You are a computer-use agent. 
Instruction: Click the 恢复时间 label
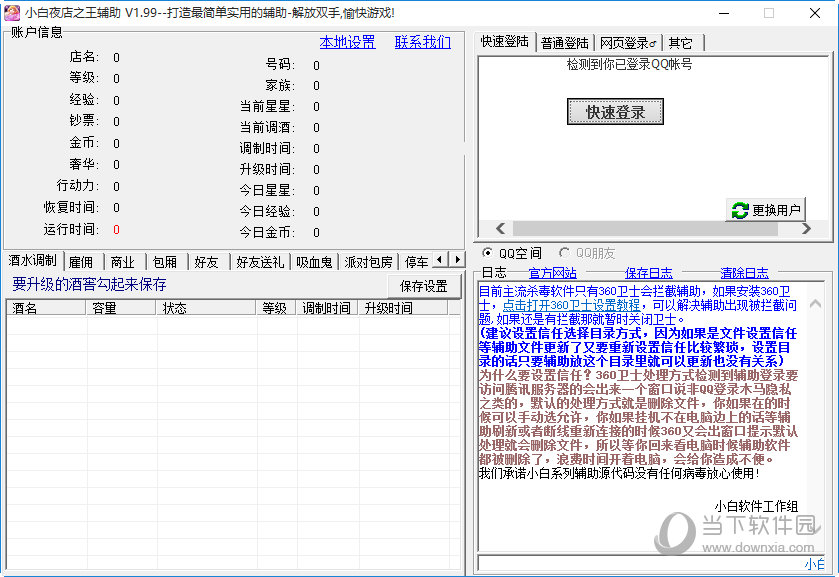71,207
